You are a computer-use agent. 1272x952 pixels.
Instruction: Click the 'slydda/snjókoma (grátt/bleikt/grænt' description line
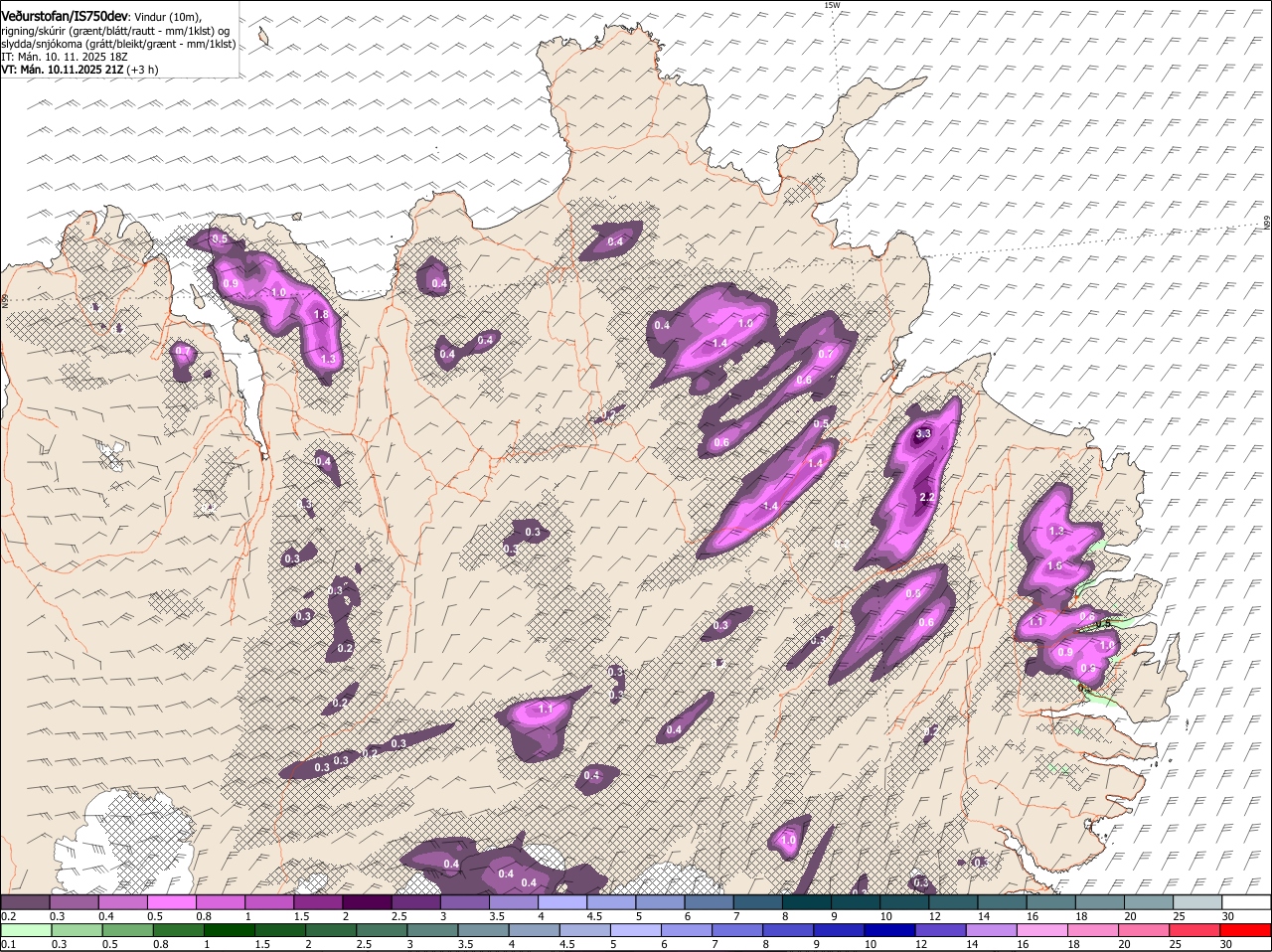tap(118, 44)
